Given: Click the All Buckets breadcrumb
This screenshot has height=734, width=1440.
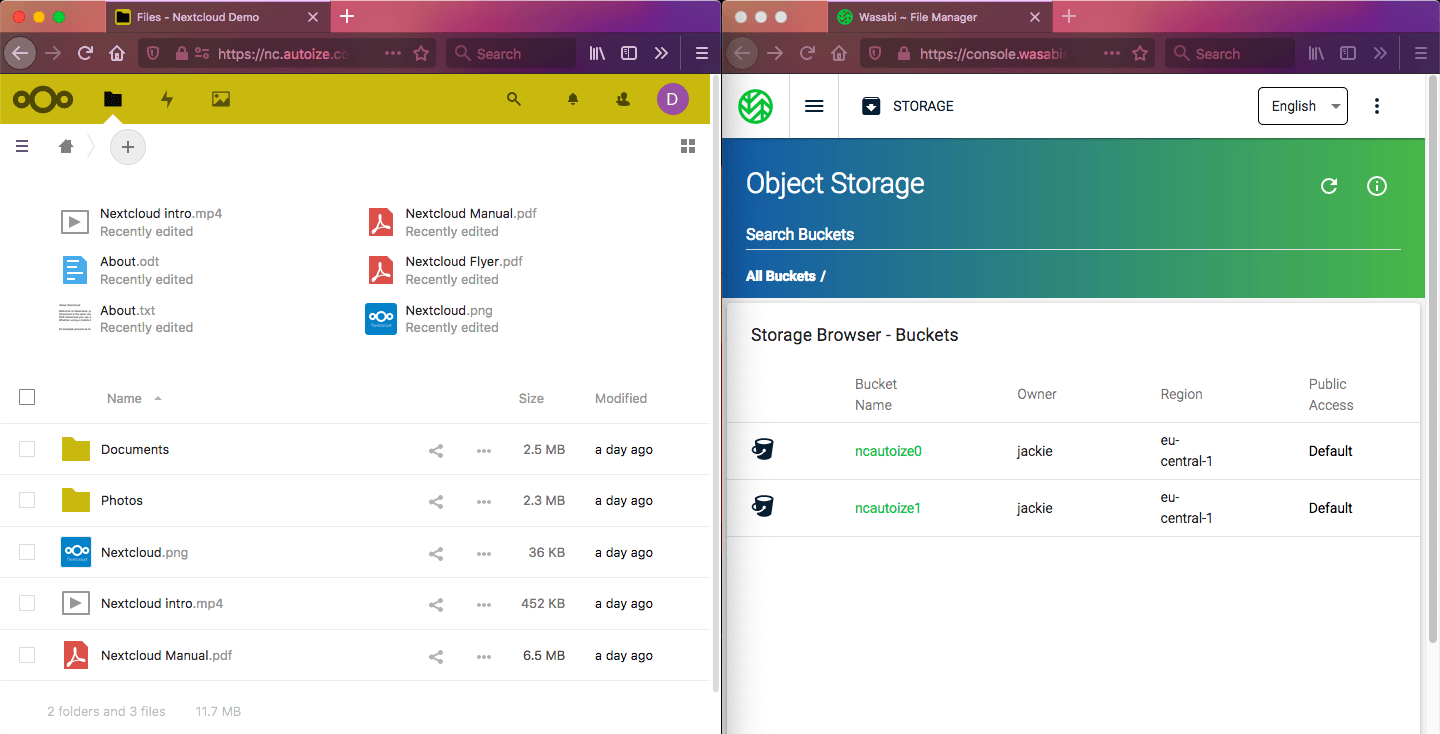Looking at the screenshot, I should (781, 276).
